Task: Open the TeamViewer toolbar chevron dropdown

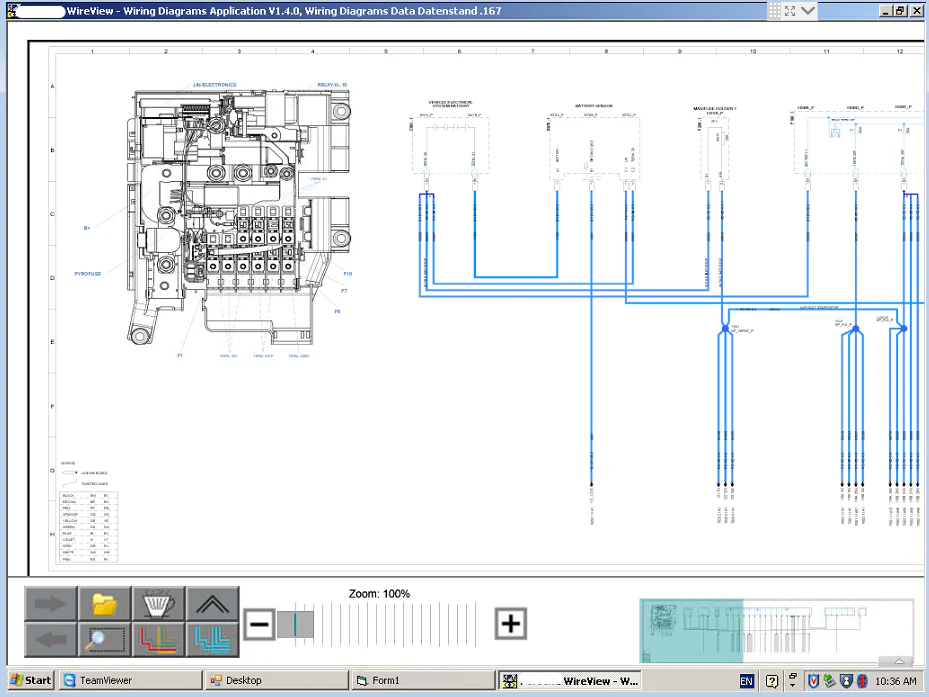Action: pyautogui.click(x=808, y=11)
